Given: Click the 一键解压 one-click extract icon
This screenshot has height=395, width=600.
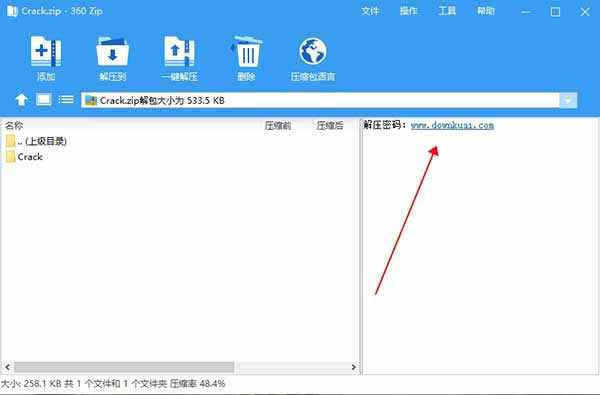Looking at the screenshot, I should [x=179, y=58].
